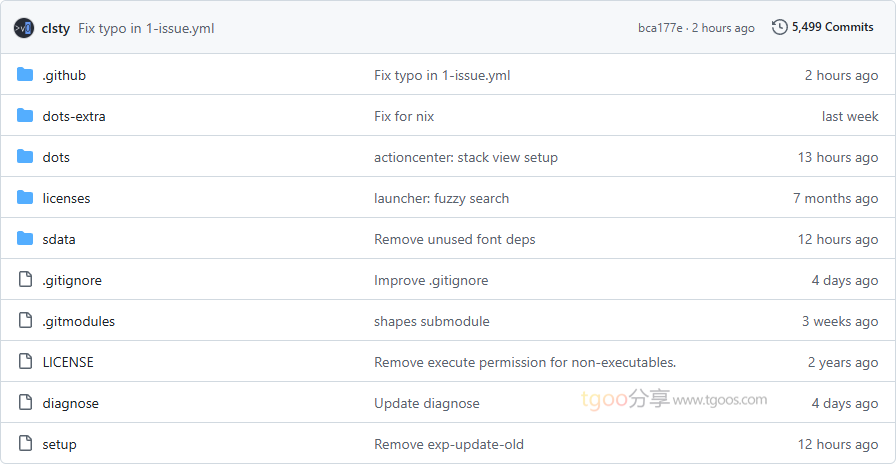Screen dimensions: 896x464
Task: Click the sdata folder icon
Action: point(25,239)
